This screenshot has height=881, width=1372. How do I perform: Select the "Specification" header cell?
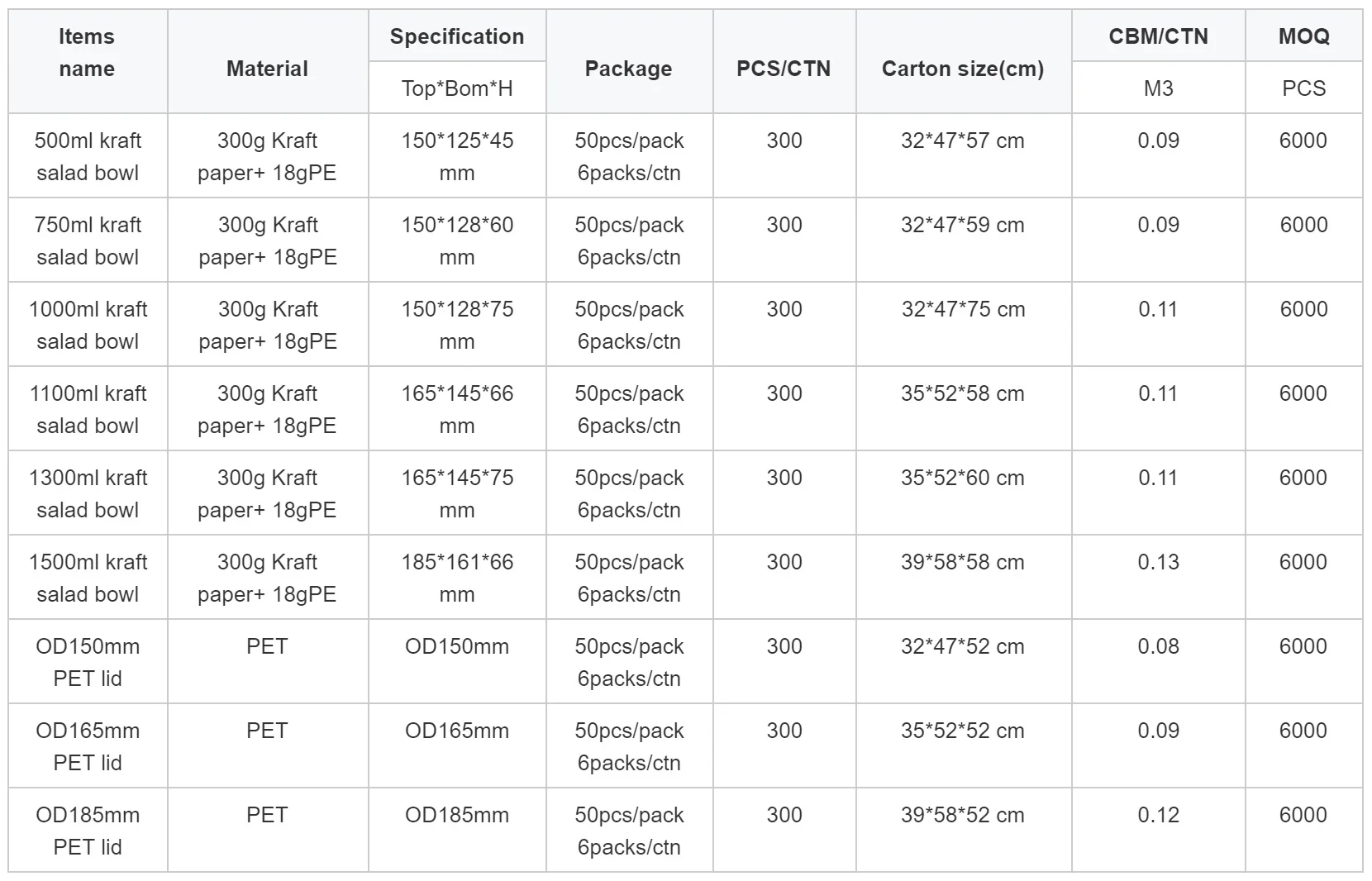pos(457,36)
